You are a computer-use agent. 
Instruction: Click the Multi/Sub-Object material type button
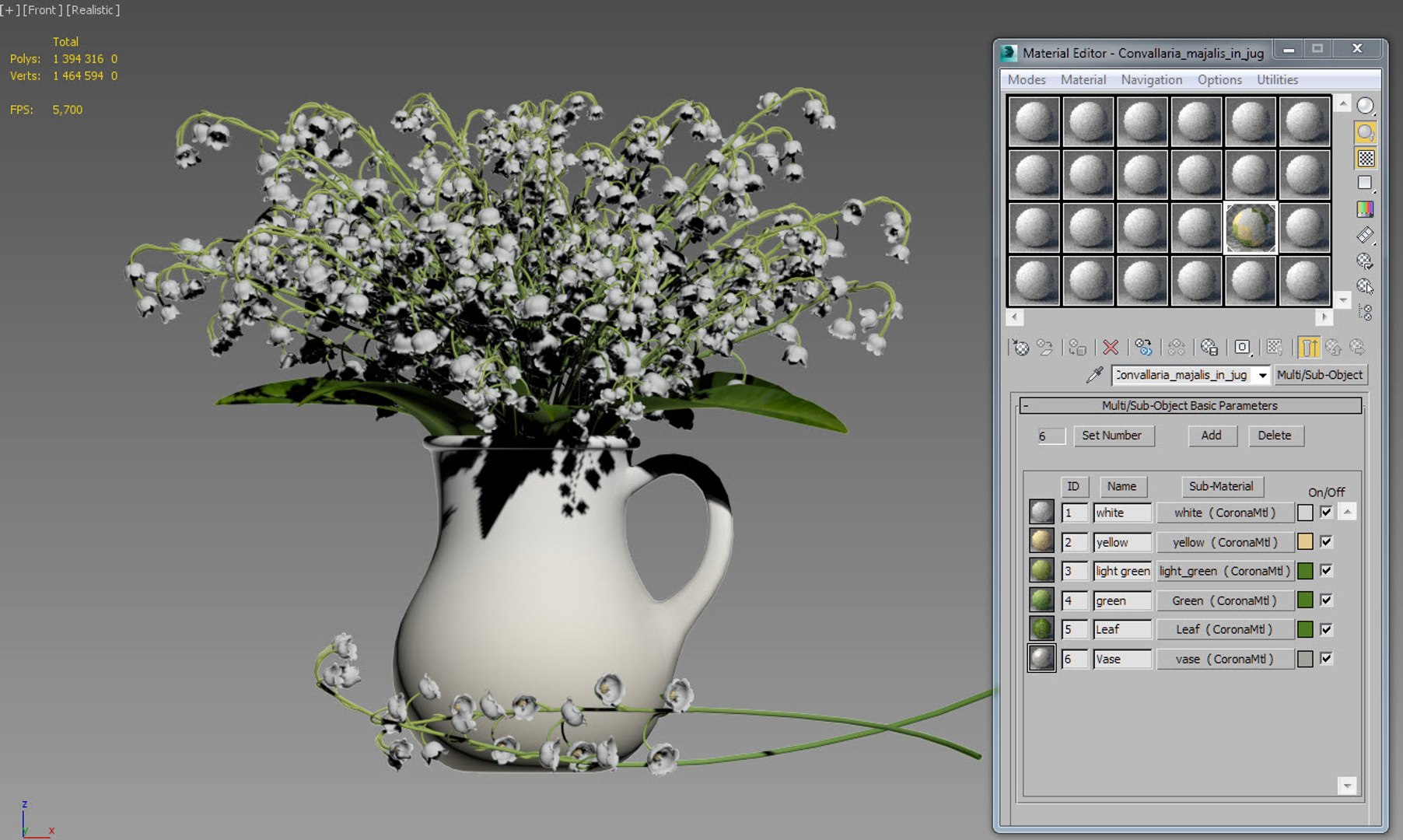coord(1320,375)
